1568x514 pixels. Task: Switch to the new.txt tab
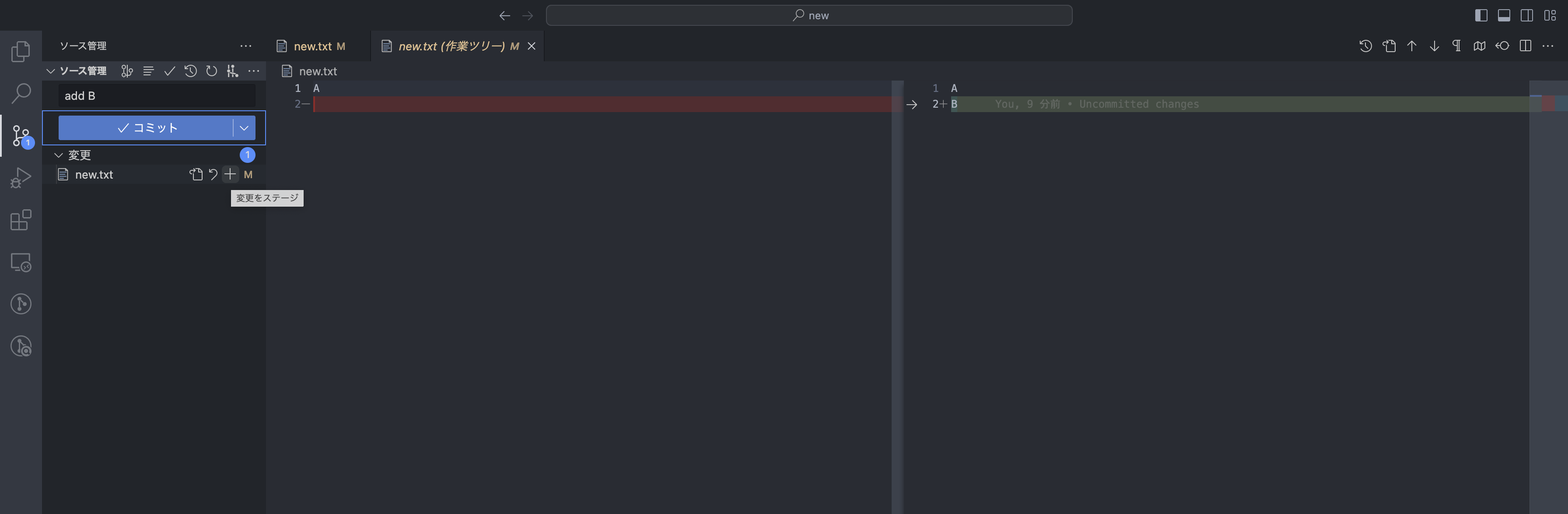click(313, 46)
